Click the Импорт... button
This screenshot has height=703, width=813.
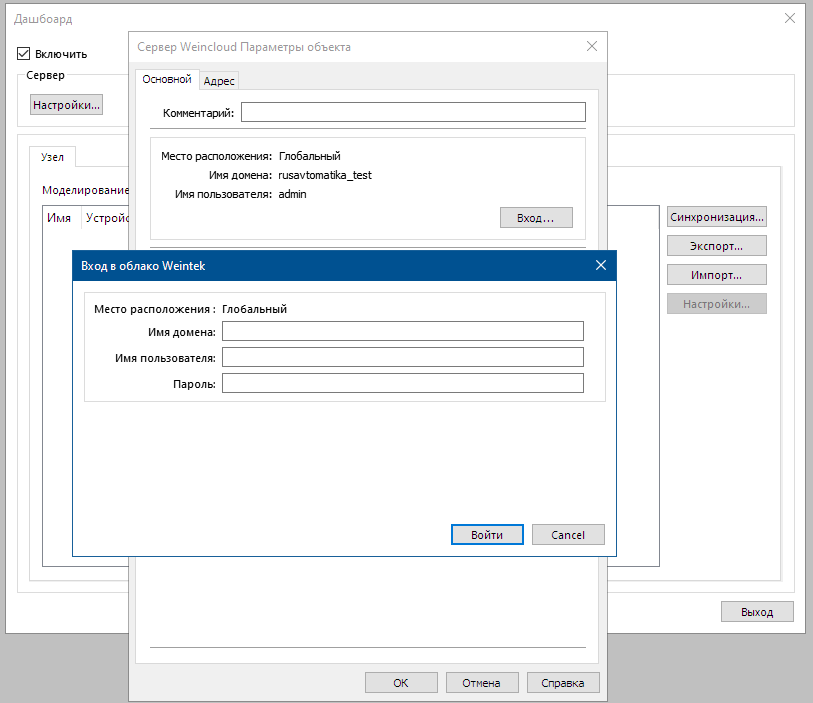click(717, 275)
